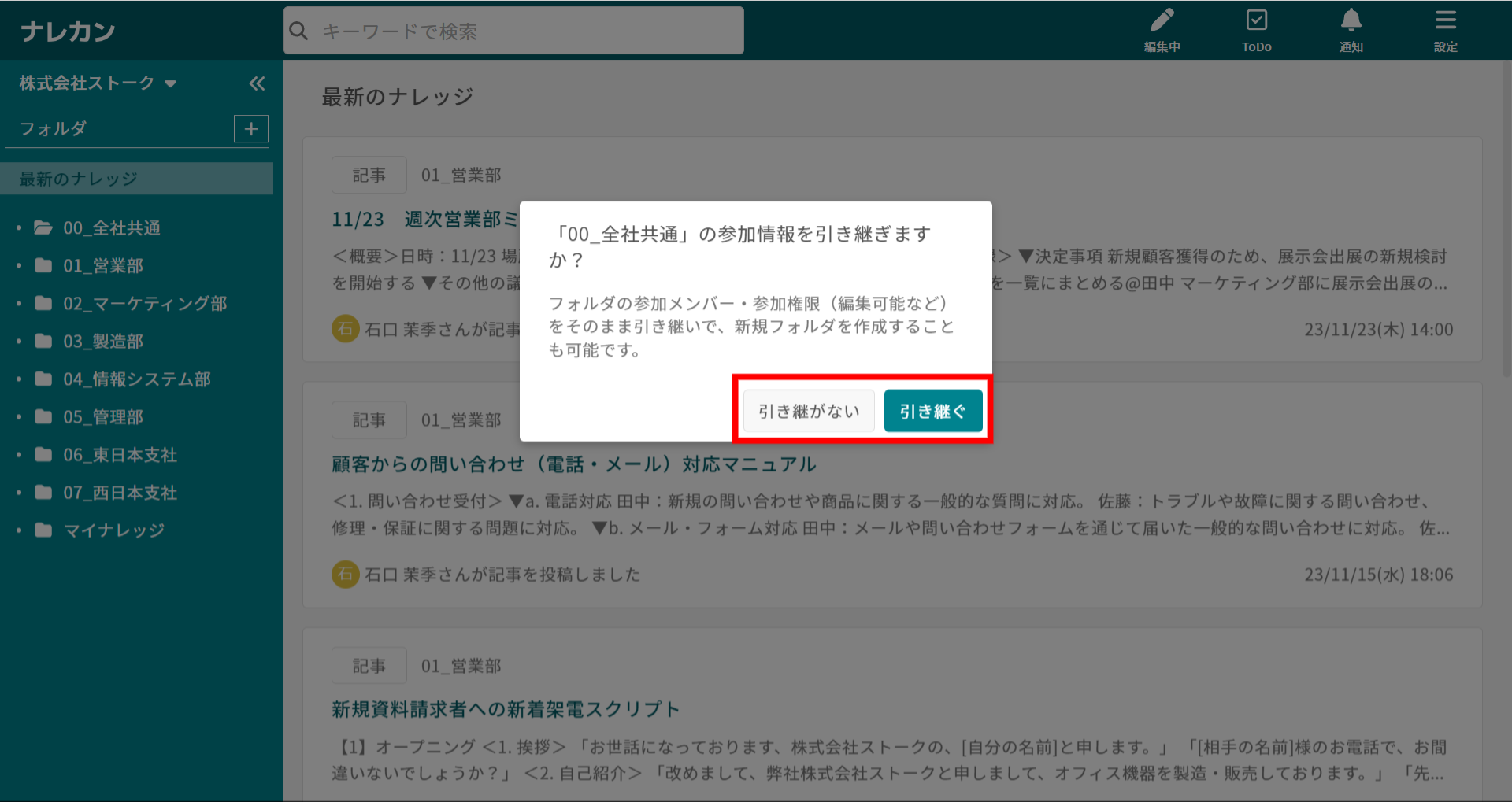Open the 02_マーケティング部 folder

coord(145,304)
